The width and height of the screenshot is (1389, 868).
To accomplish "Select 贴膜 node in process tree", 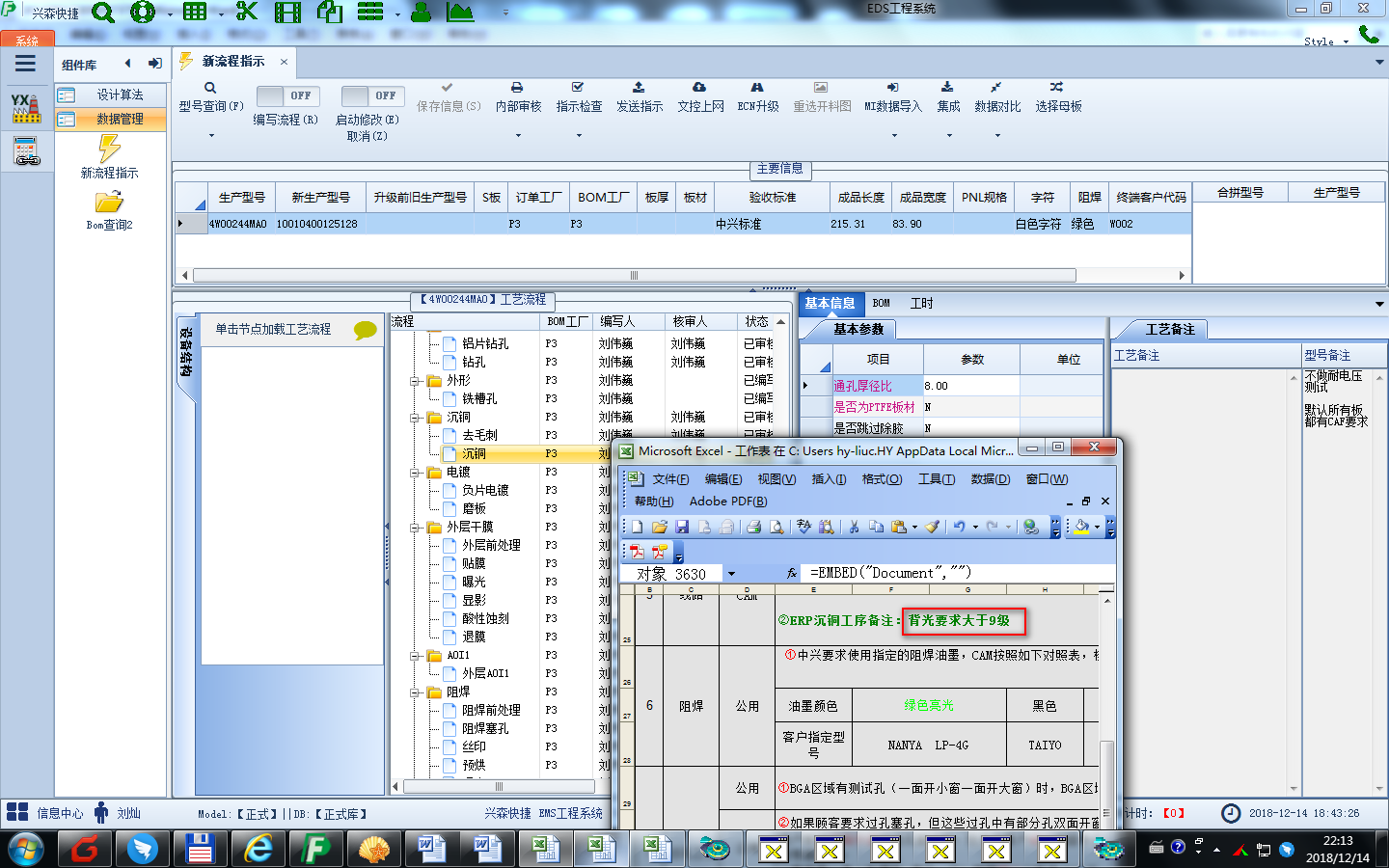I will click(x=474, y=563).
